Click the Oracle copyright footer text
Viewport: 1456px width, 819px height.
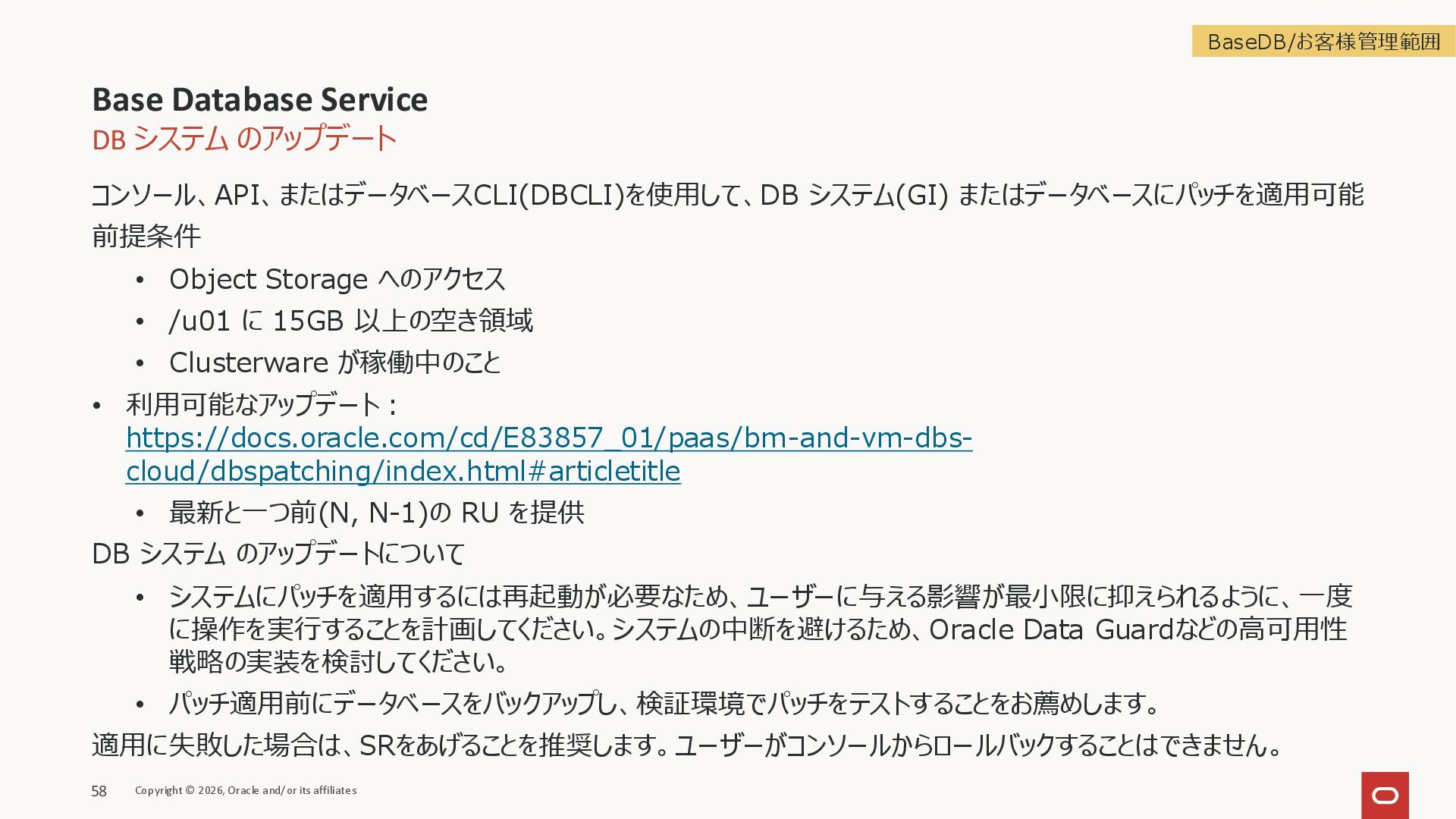coord(246,790)
